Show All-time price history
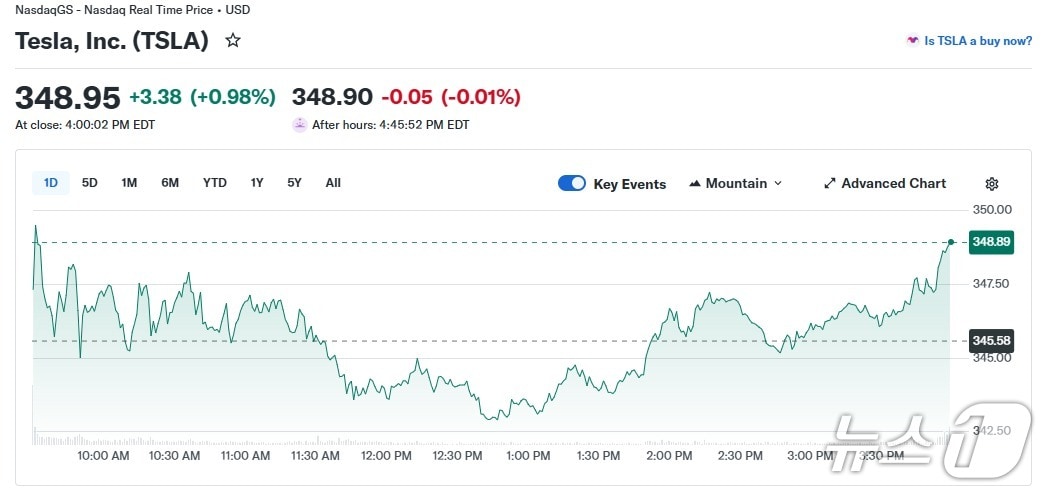 [333, 183]
